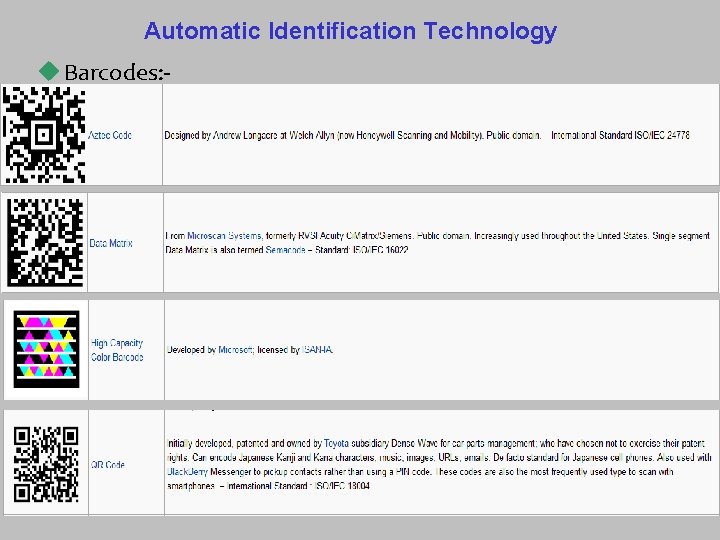Click the Aztec Code barcode image

pos(44,135)
